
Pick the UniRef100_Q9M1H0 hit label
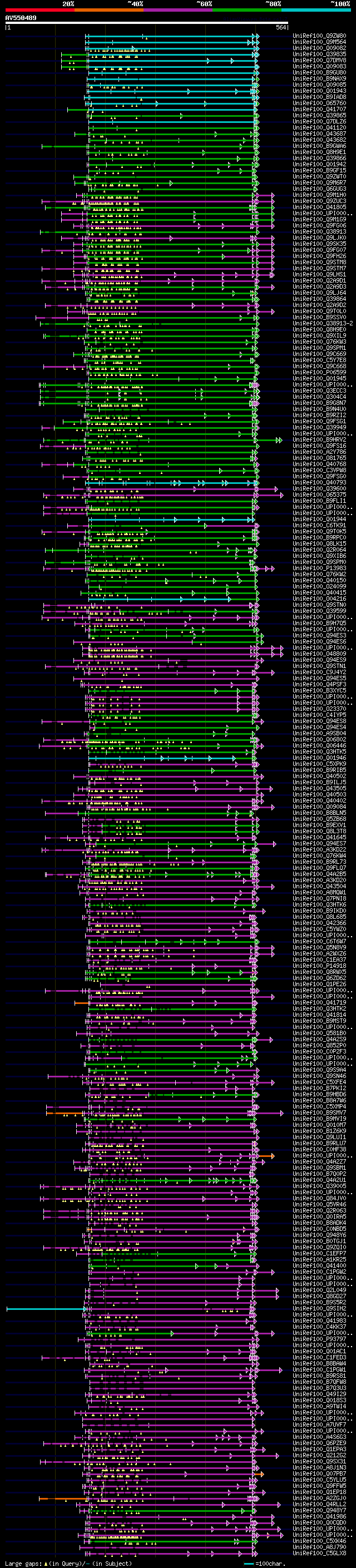point(319,195)
